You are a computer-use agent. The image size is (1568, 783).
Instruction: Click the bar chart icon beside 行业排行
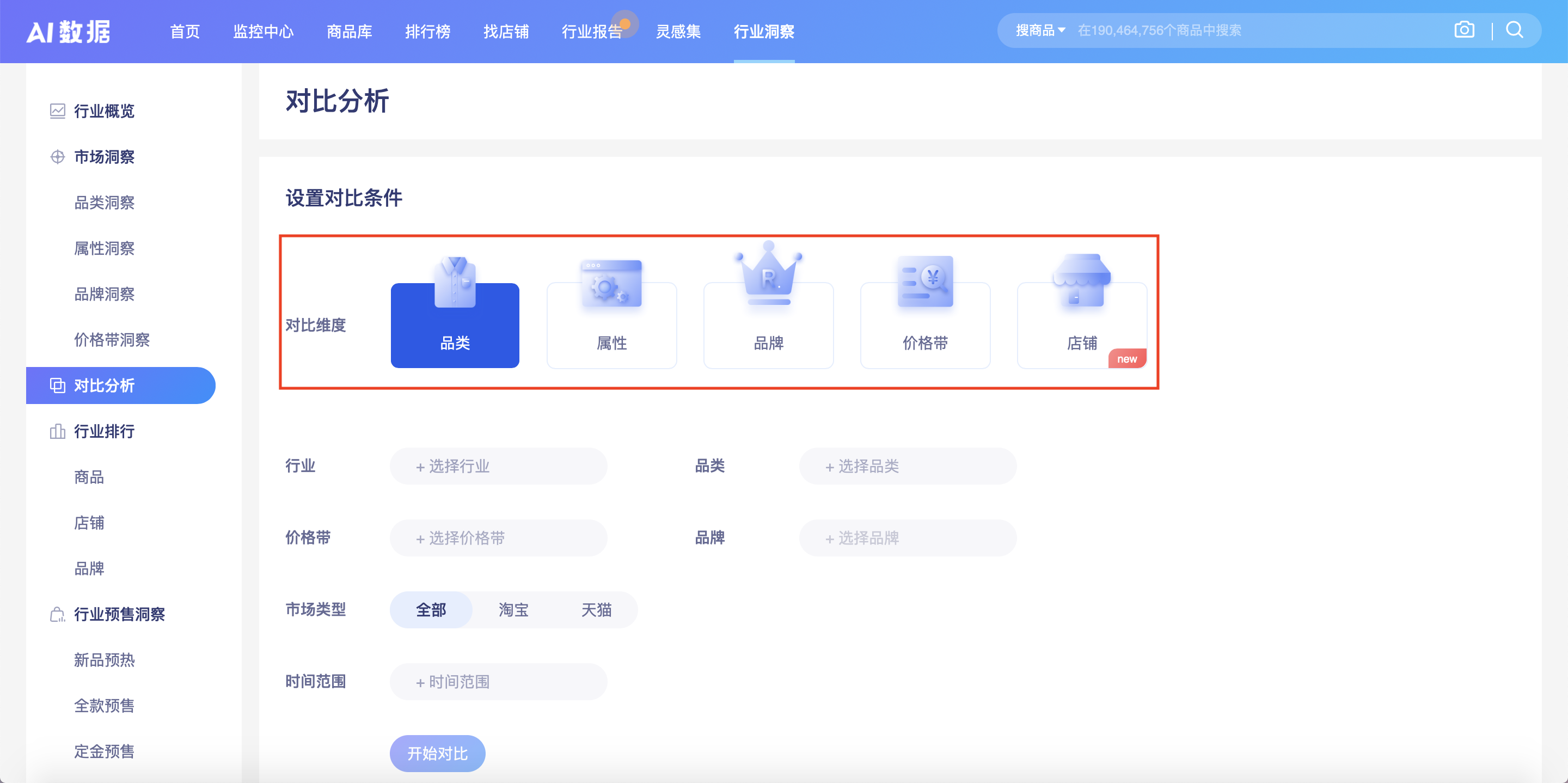point(57,432)
